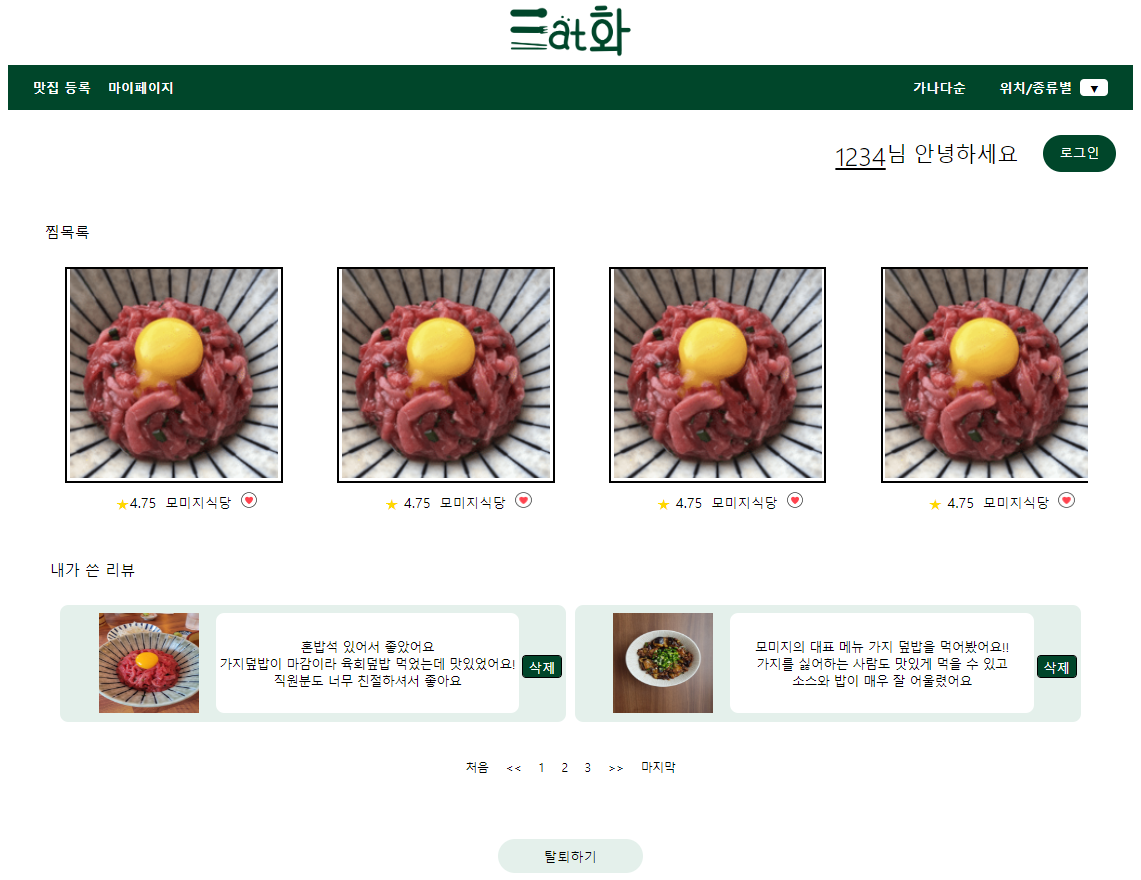1141x880 pixels.
Task: Jump to the 마지막 page
Action: click(658, 766)
